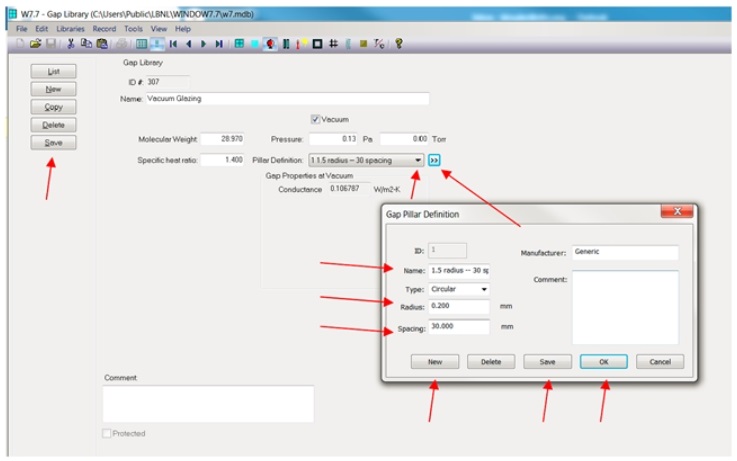Click the Paste clipboard toolbar icon
This screenshot has height=461, width=737.
[100, 44]
